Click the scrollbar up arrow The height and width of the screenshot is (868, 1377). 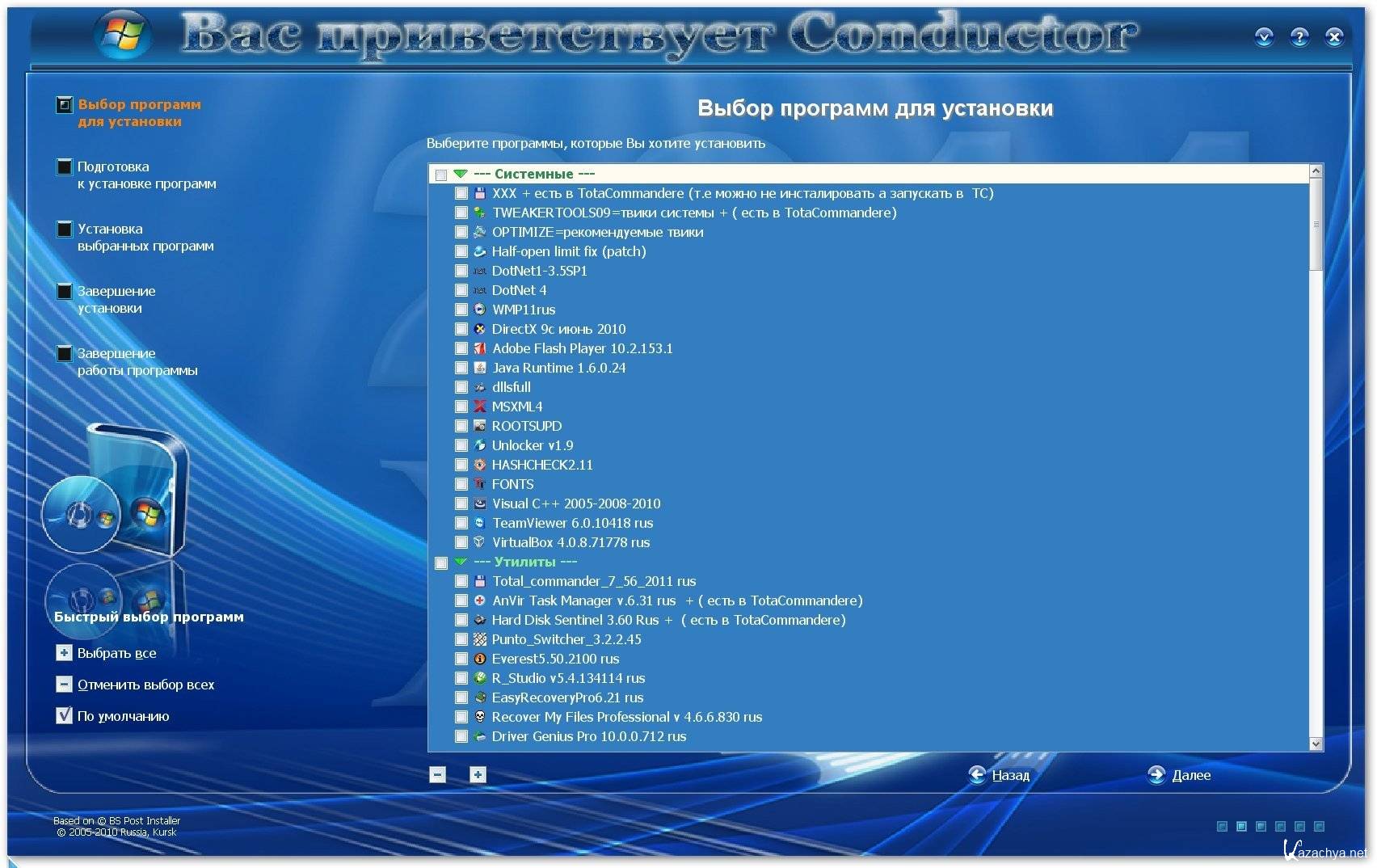1316,171
